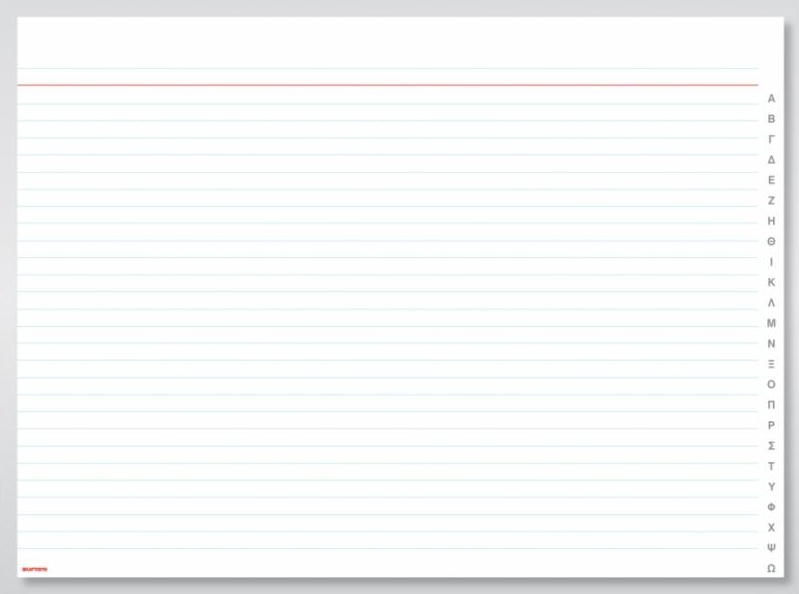Click the Γ letter on the index
The height and width of the screenshot is (594, 799).
[771, 139]
